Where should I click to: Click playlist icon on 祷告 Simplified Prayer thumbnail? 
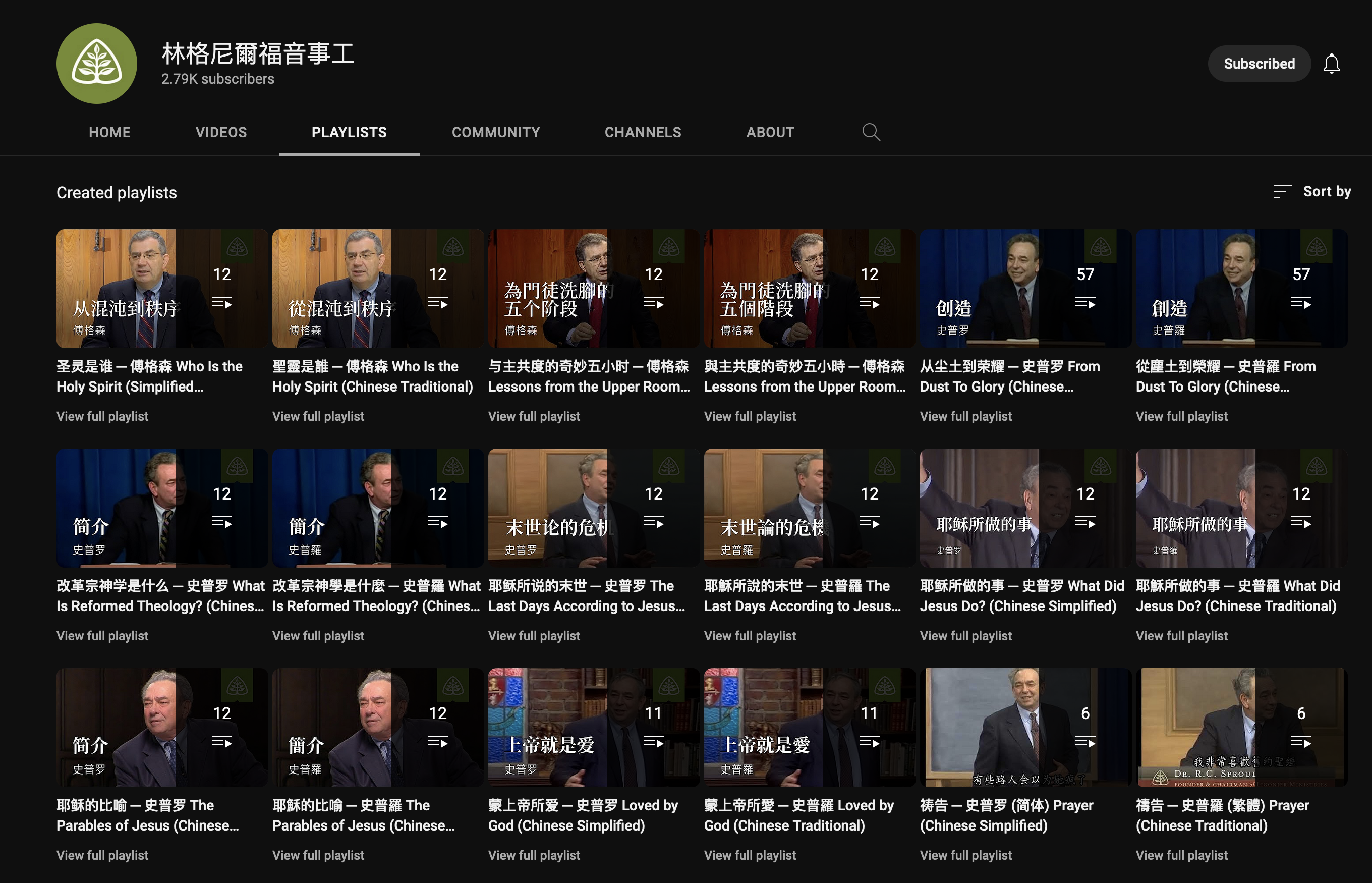point(1085,742)
